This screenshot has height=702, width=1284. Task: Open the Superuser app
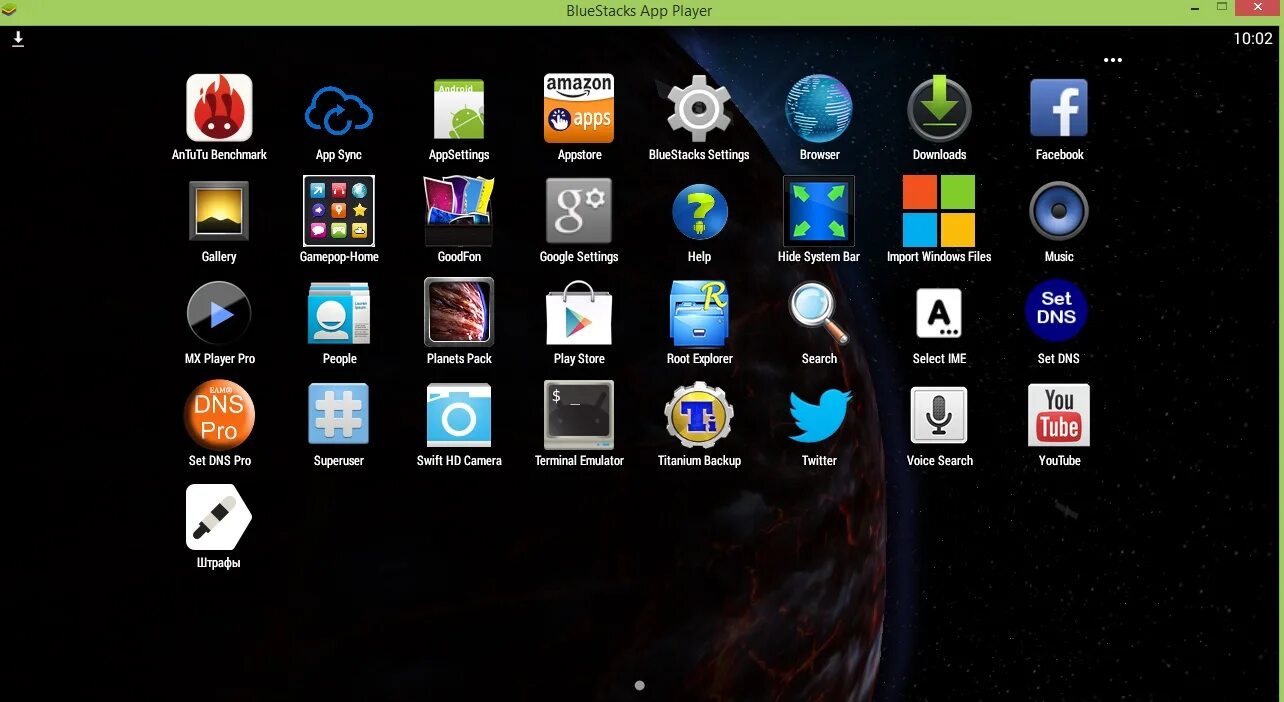point(339,414)
